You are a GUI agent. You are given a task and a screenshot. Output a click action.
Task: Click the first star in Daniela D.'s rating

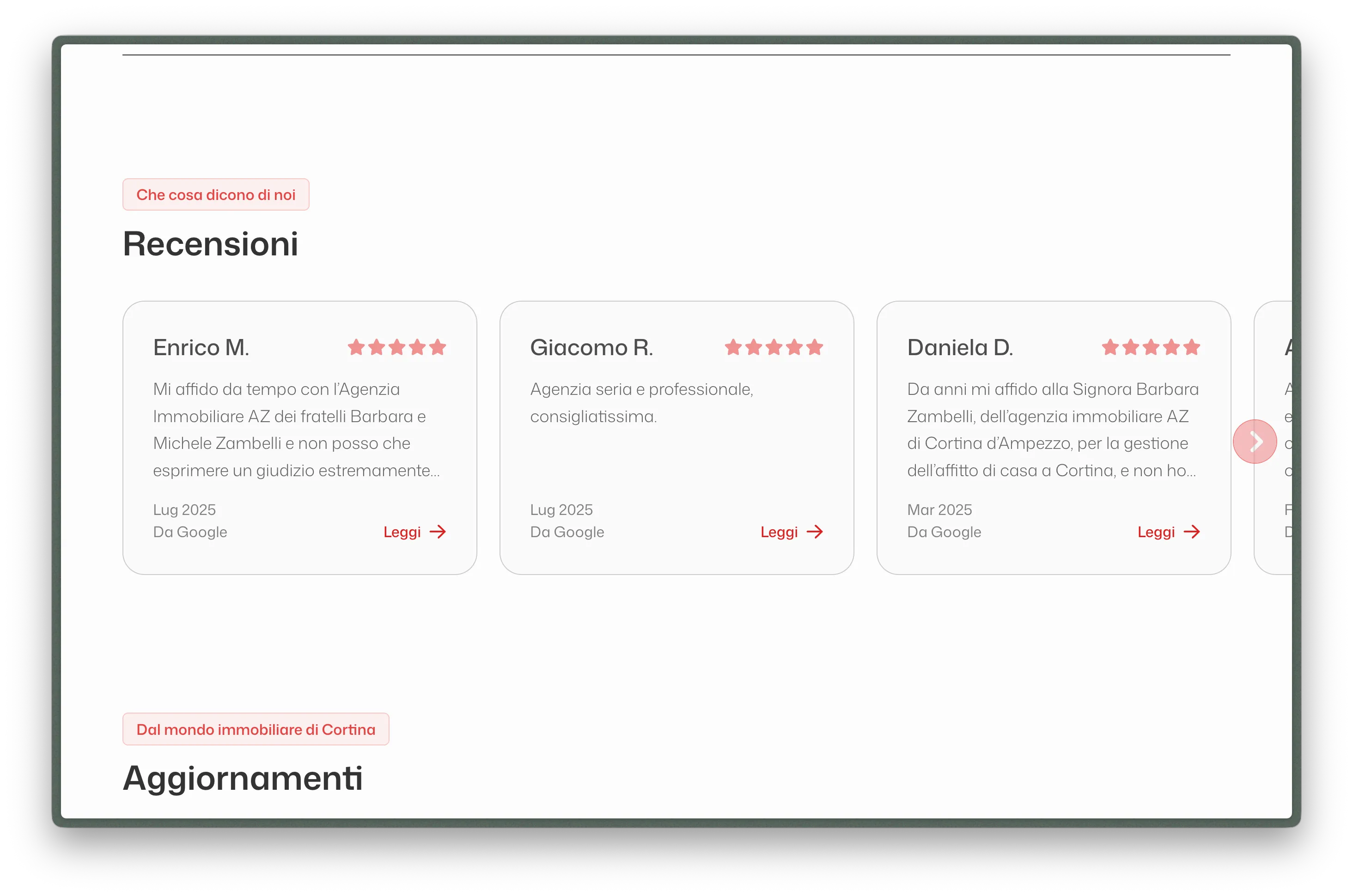click(1109, 347)
